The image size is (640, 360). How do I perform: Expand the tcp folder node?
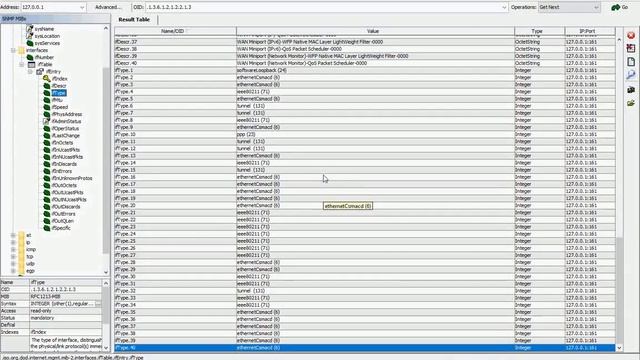13,256
